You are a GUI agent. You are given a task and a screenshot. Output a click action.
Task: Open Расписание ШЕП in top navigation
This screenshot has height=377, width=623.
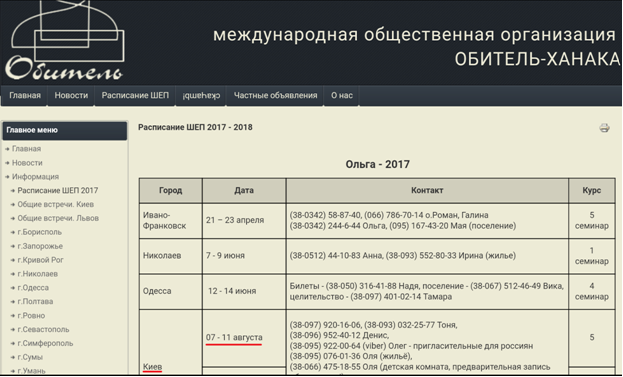point(135,95)
